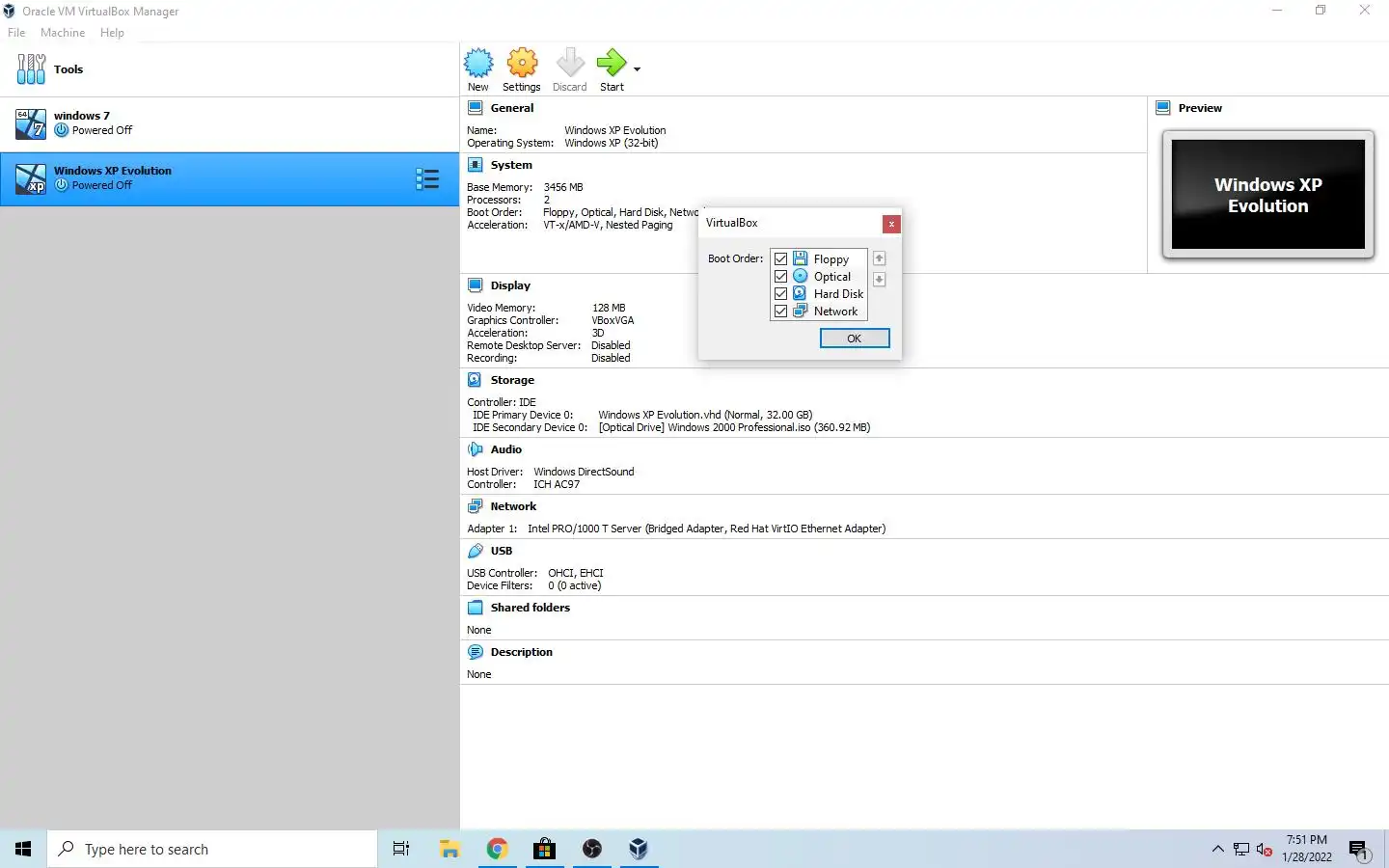The height and width of the screenshot is (868, 1389).
Task: Click the Audio section heading
Action: [x=506, y=449]
